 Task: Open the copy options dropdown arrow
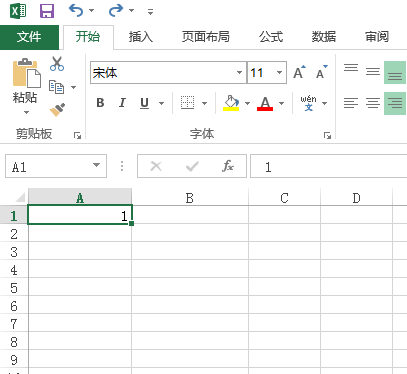click(73, 87)
